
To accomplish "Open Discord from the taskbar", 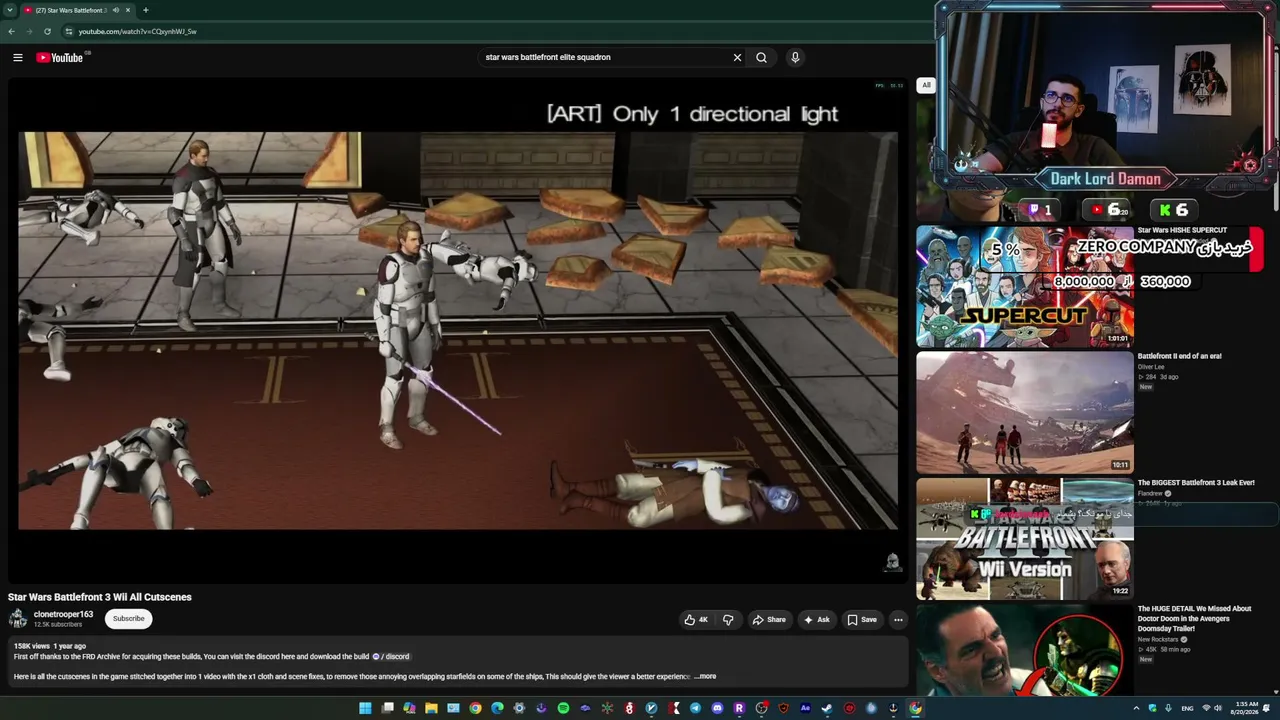I will click(717, 708).
